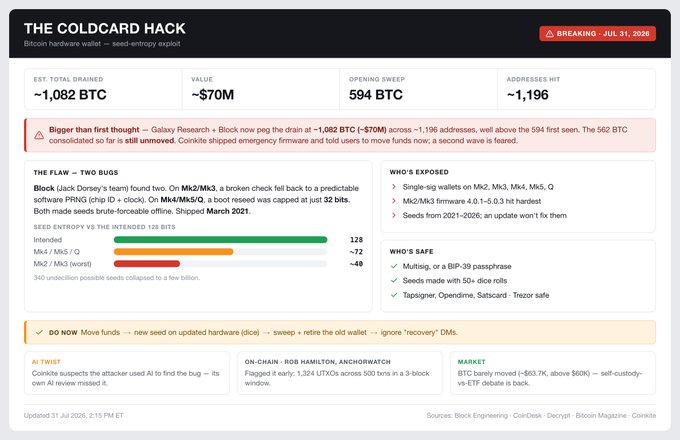The height and width of the screenshot is (440, 680).
Task: Click the 'Intended' row label
Action: [x=48, y=240]
